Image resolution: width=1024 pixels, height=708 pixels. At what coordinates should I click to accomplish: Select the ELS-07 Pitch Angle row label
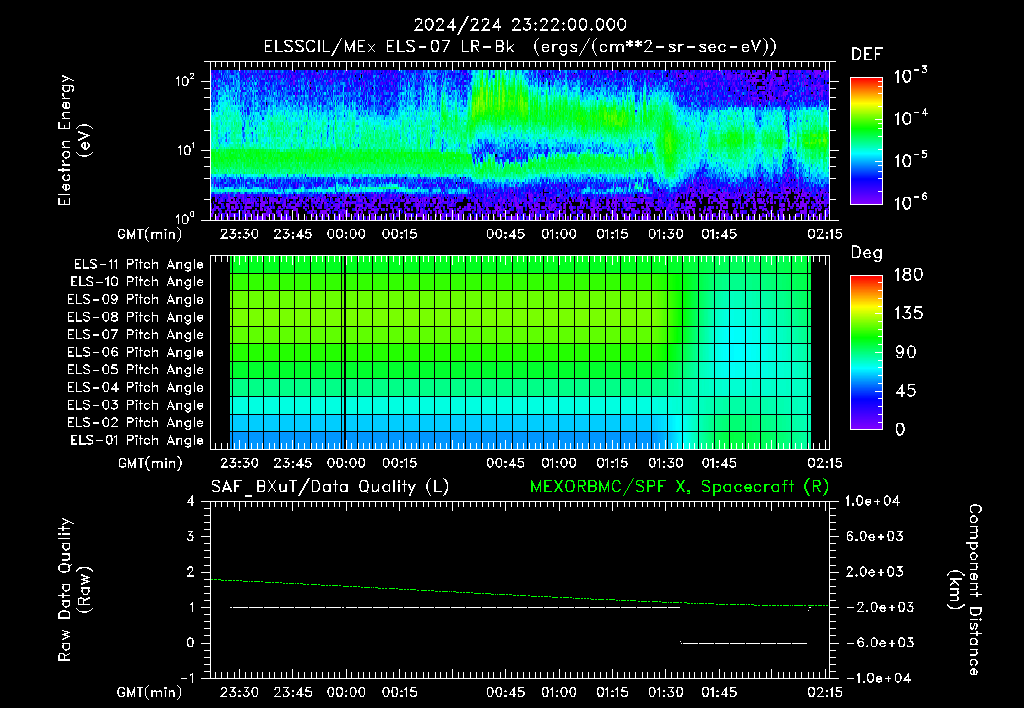point(136,334)
